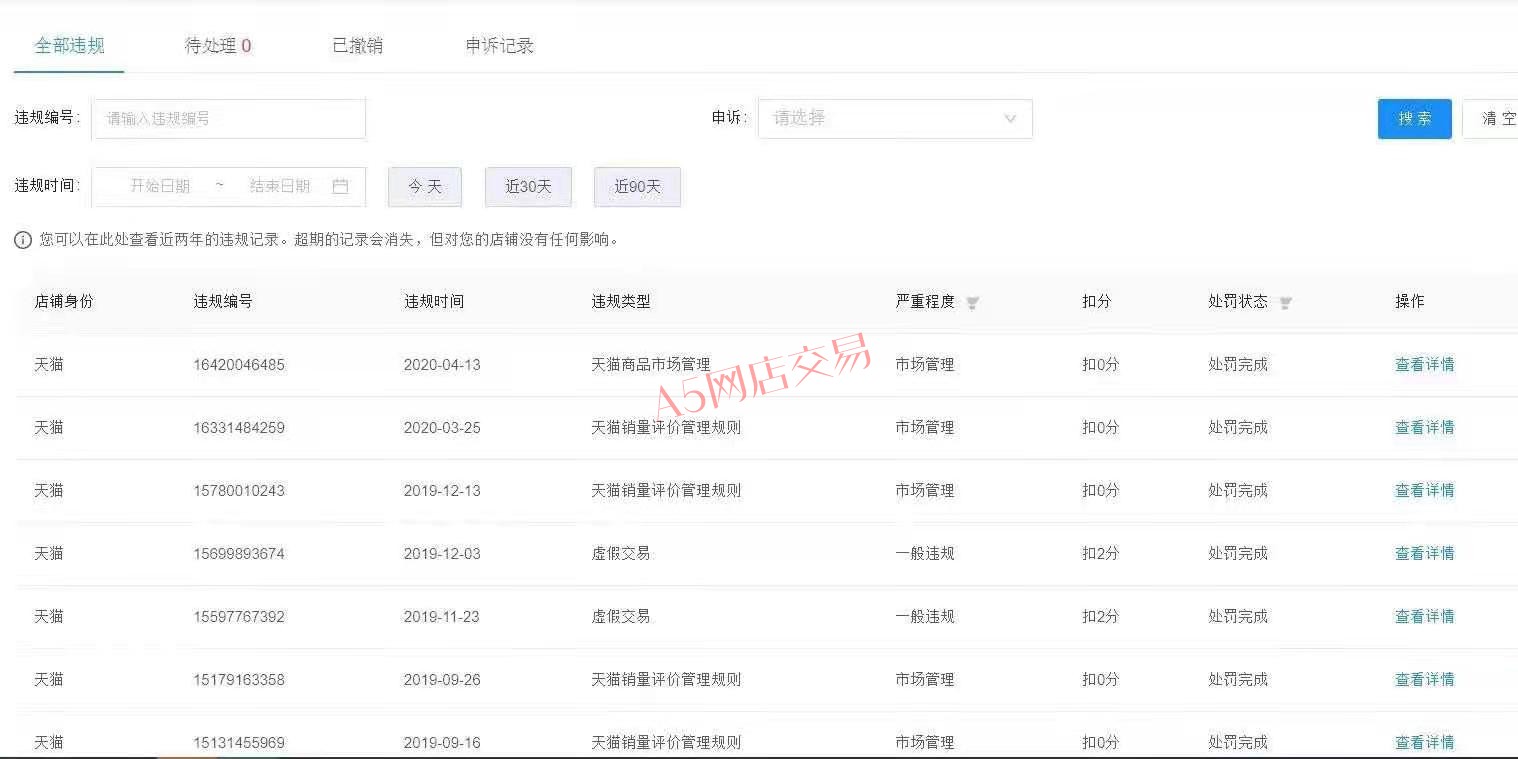Select the 全部违规 tab

point(69,46)
